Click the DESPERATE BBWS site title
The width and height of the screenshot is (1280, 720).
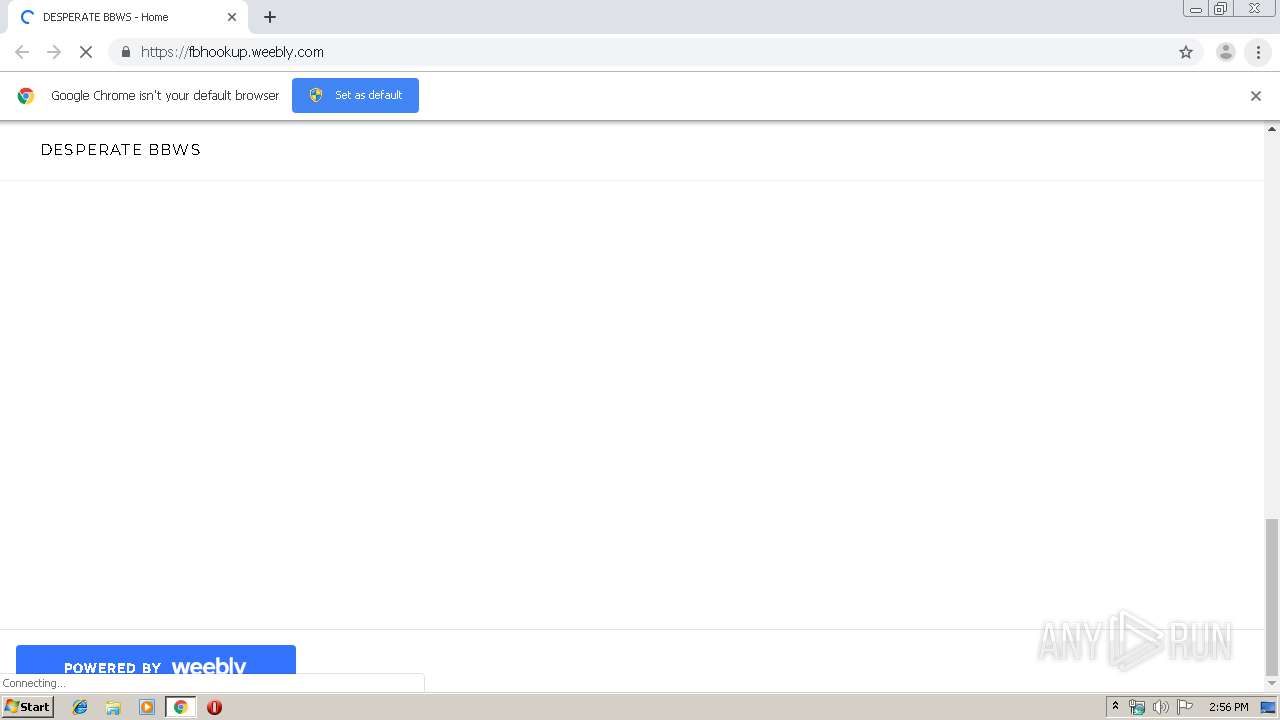[x=121, y=150]
